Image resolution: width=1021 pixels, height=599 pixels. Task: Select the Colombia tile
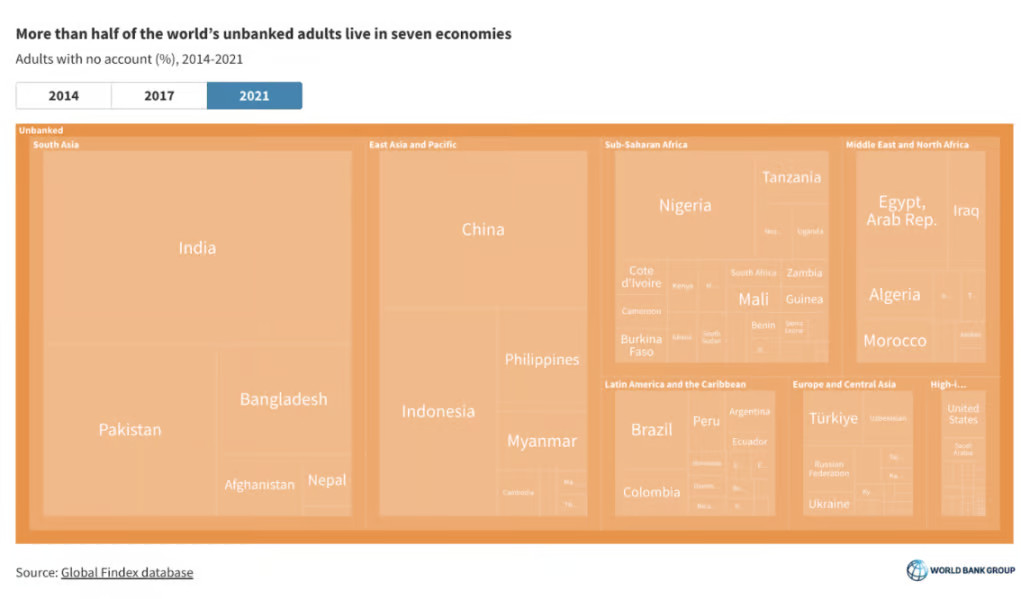click(x=652, y=492)
